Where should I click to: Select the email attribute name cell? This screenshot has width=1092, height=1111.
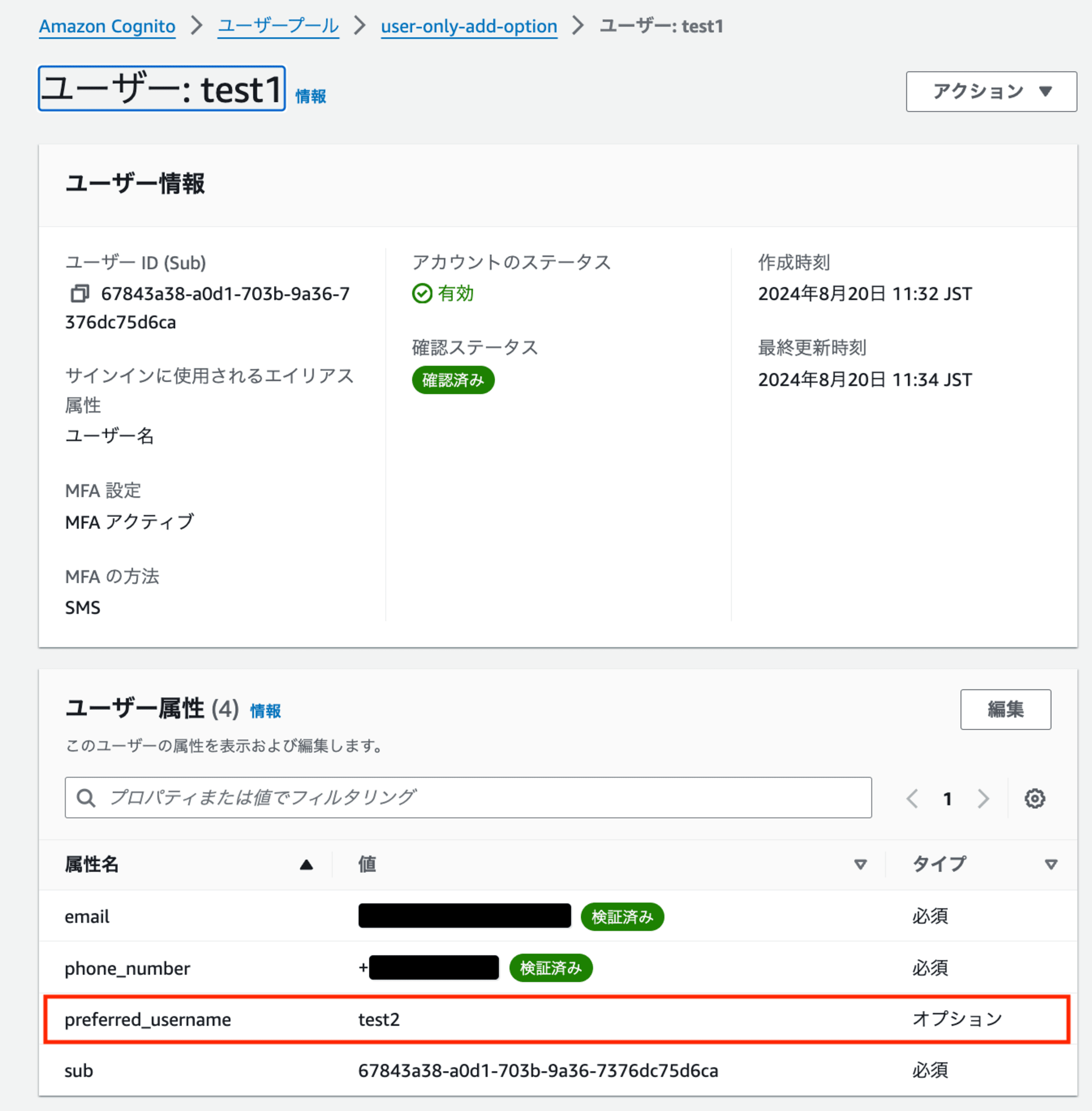[87, 917]
